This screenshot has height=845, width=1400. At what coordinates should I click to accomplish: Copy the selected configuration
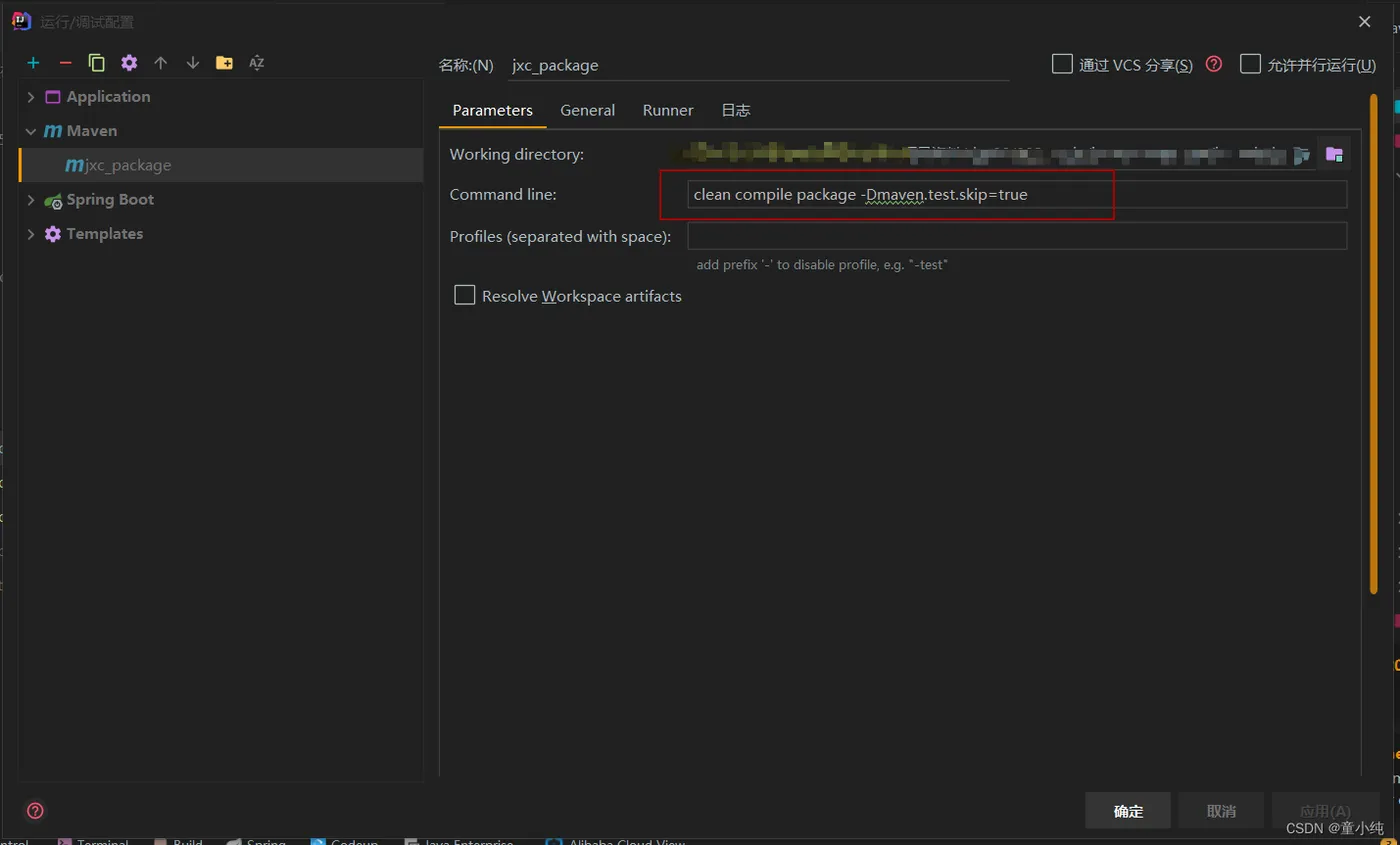(97, 63)
